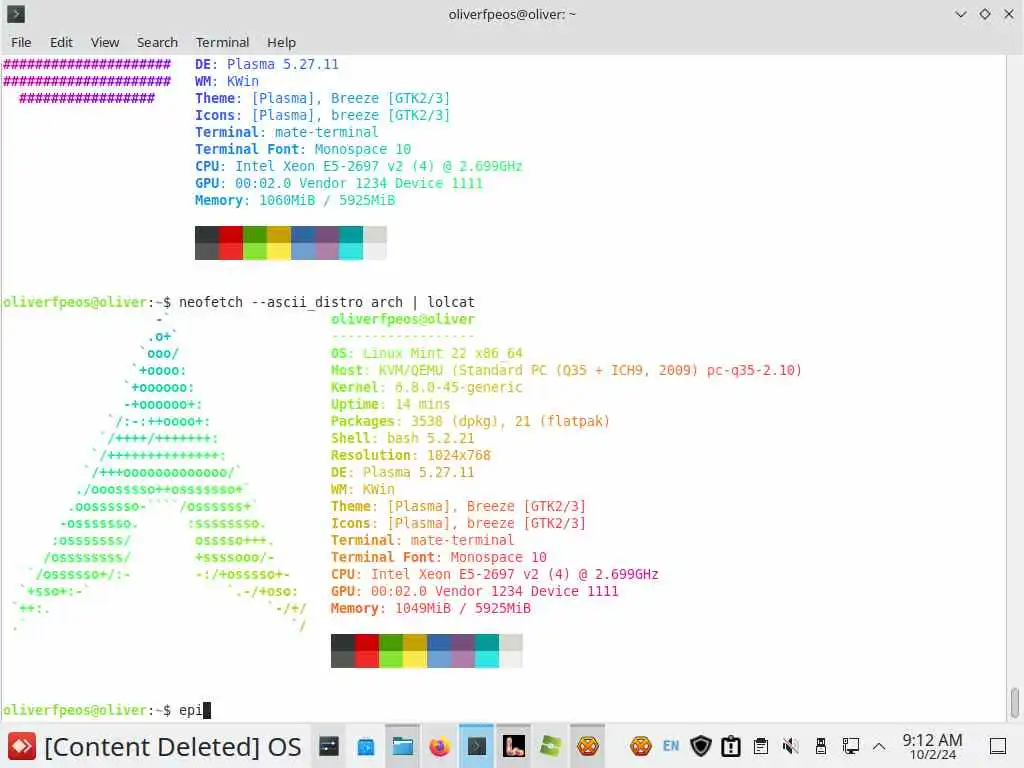This screenshot has width=1024, height=768.
Task: Open the File menu
Action: click(21, 42)
